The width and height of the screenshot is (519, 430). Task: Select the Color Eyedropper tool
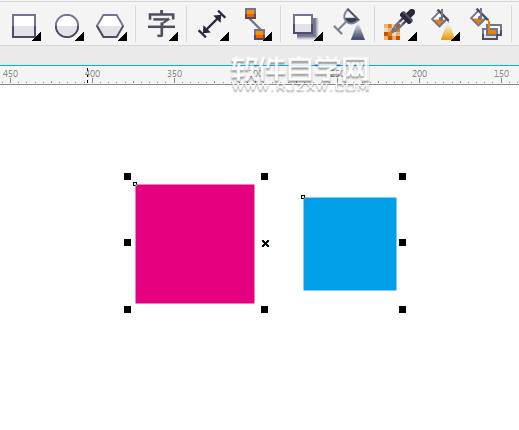point(399,25)
